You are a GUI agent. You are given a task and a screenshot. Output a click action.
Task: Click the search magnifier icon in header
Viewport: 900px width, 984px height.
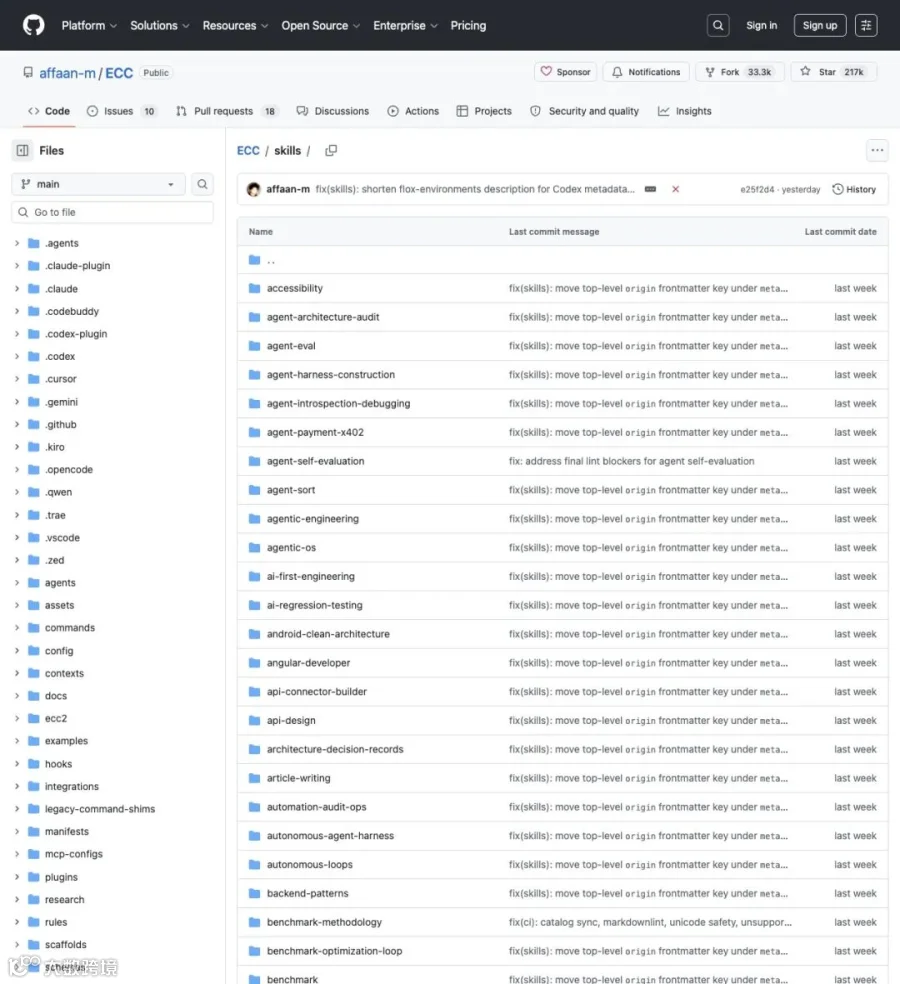click(718, 26)
